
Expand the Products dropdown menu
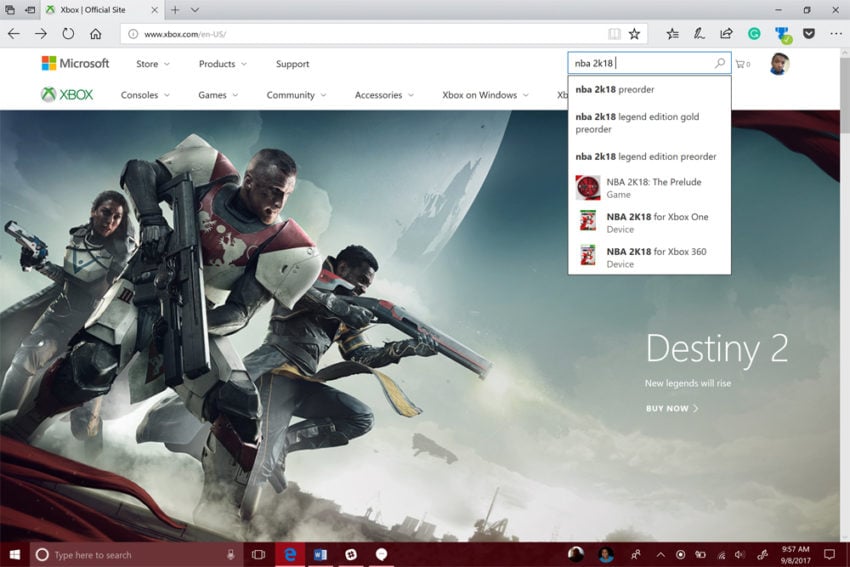pos(223,64)
